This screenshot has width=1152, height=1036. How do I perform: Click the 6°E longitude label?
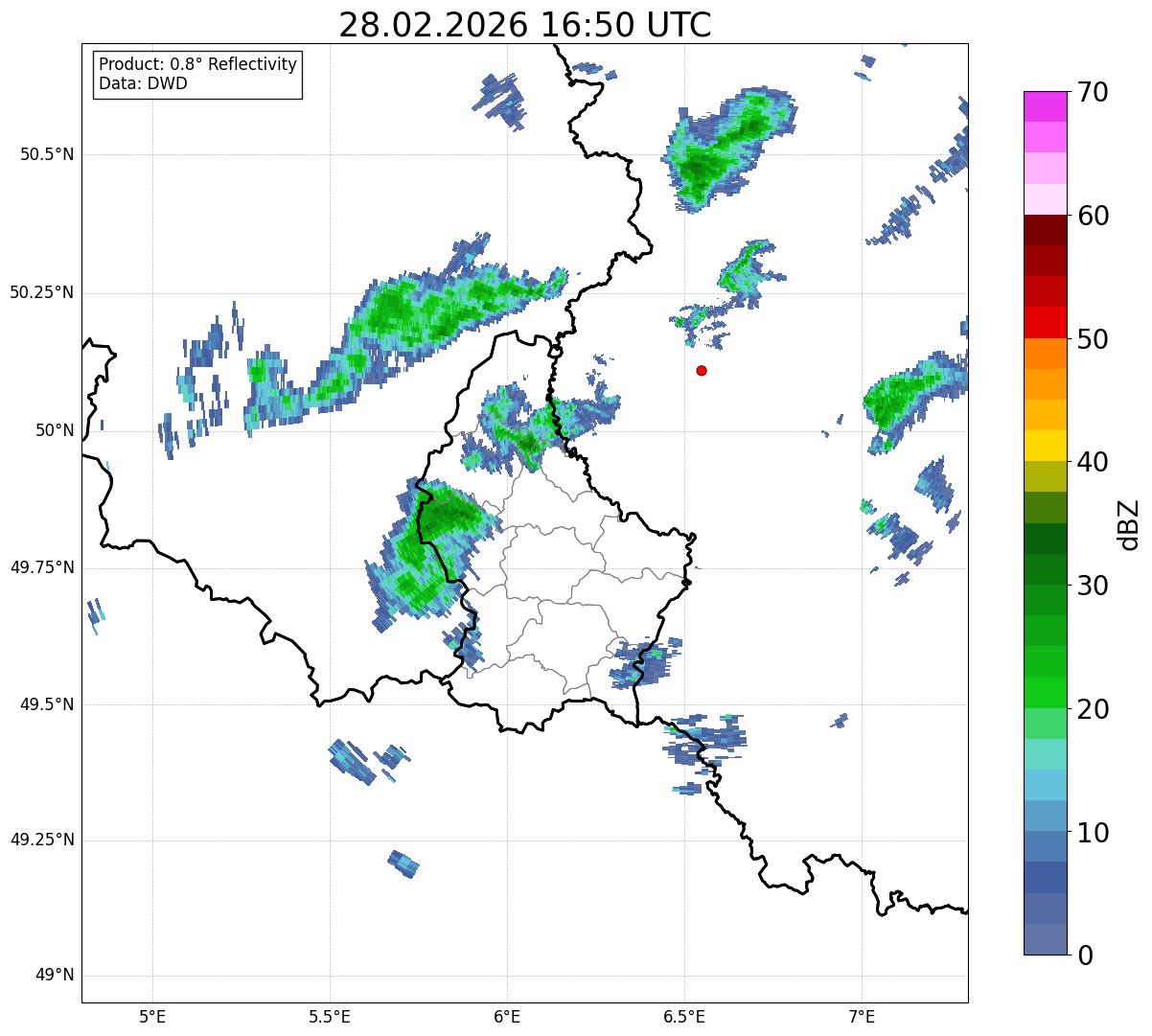coord(507,1016)
